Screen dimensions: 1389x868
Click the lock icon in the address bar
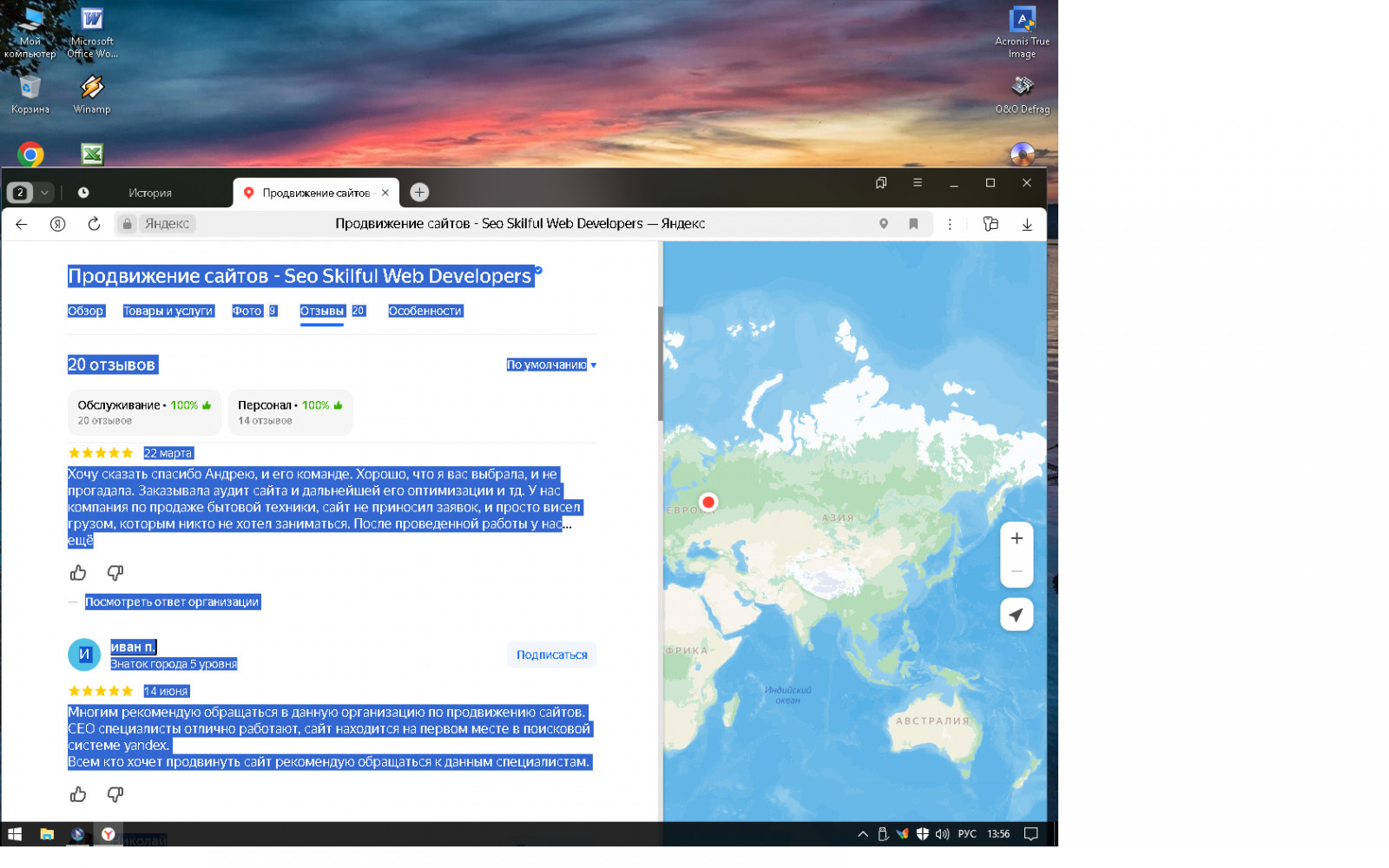127,224
